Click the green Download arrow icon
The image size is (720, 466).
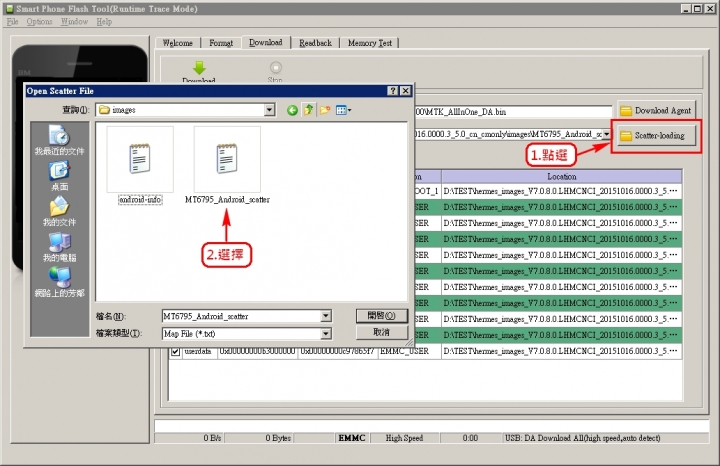click(199, 68)
